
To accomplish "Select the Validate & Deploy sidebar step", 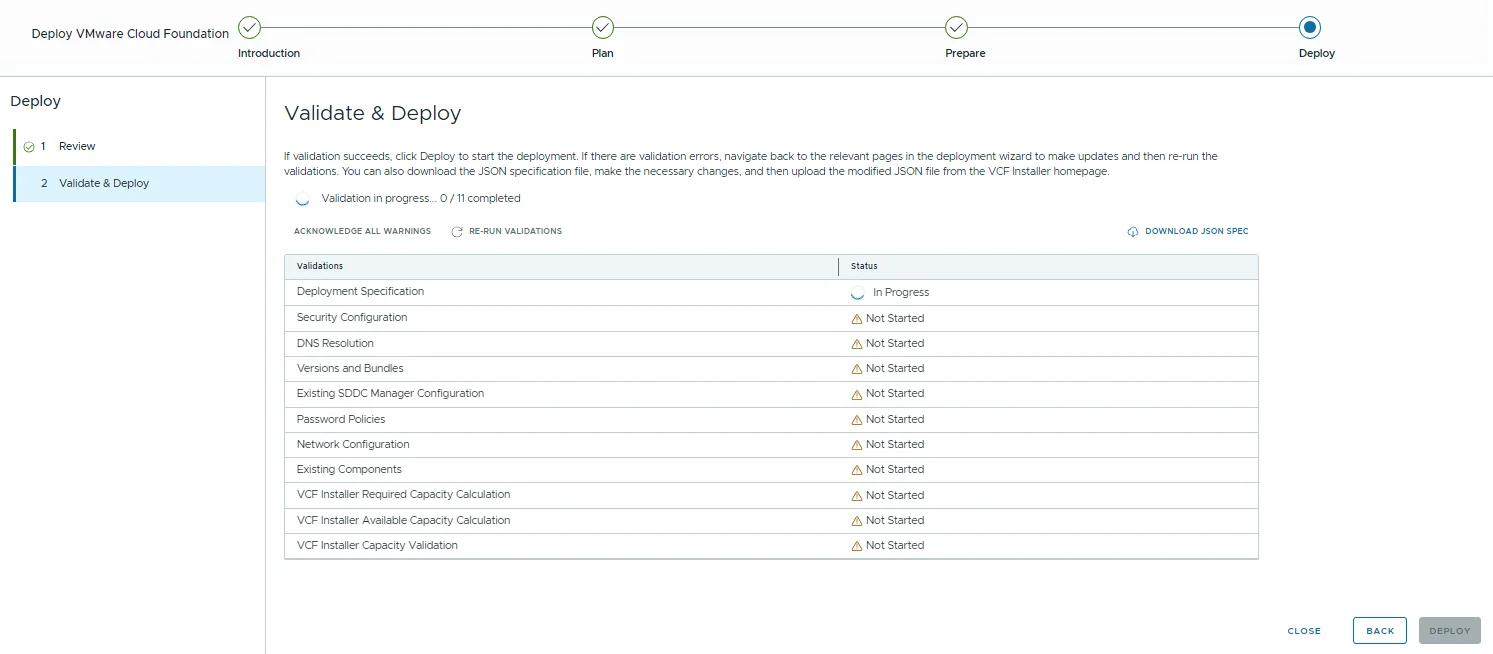I will tap(140, 184).
